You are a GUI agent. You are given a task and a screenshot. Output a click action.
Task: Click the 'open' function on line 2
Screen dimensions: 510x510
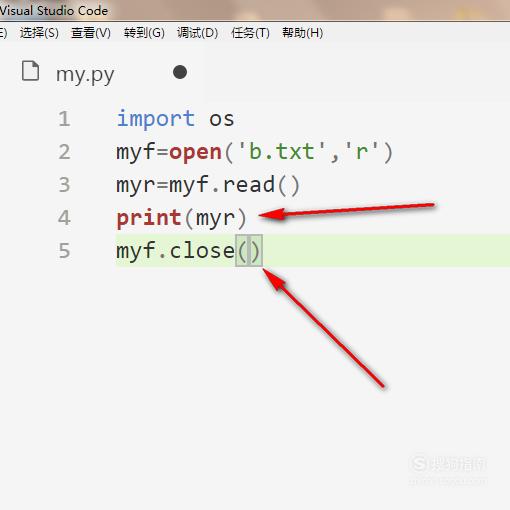pyautogui.click(x=195, y=153)
